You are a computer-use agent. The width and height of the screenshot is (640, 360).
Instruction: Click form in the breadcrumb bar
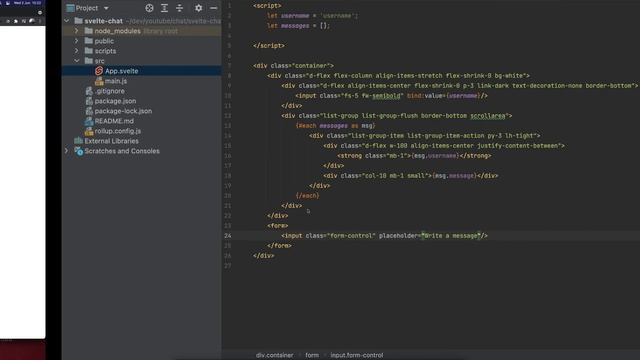tap(312, 355)
